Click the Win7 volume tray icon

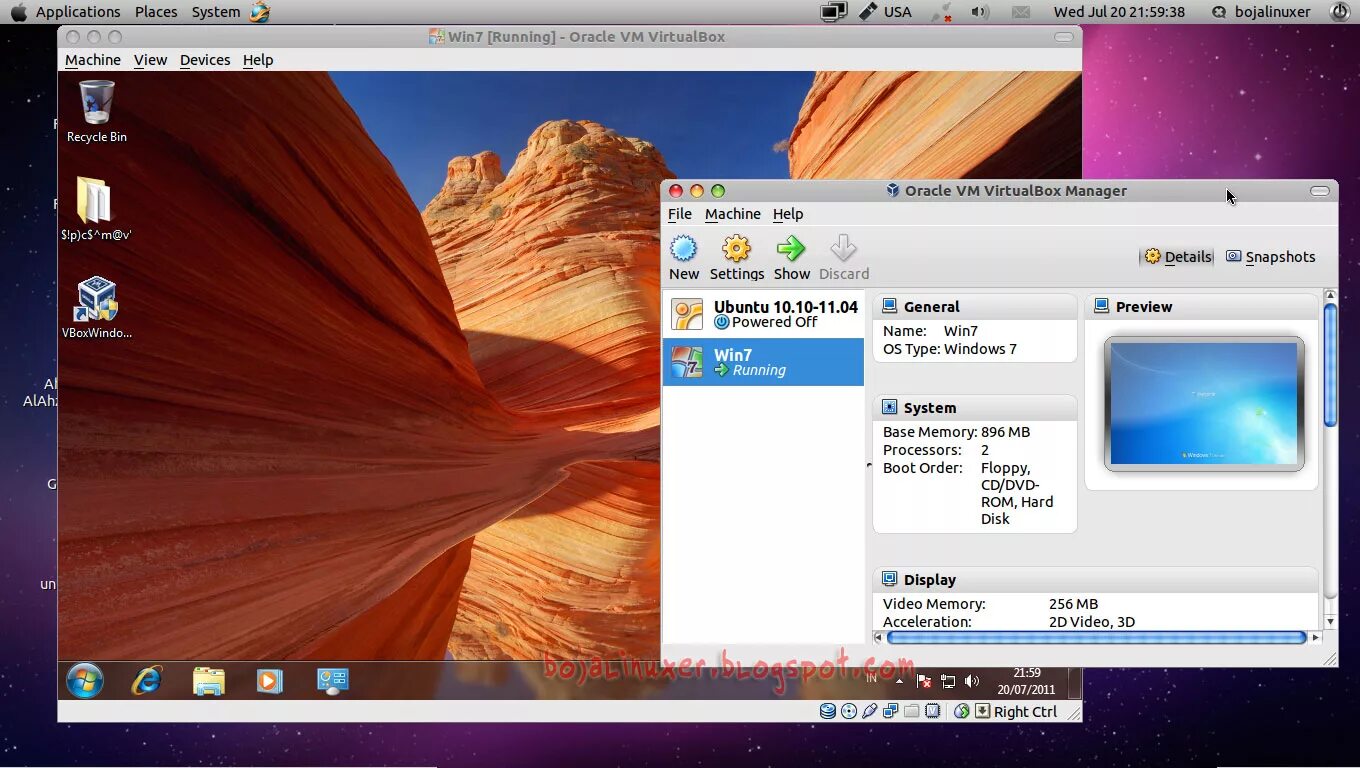tap(971, 681)
